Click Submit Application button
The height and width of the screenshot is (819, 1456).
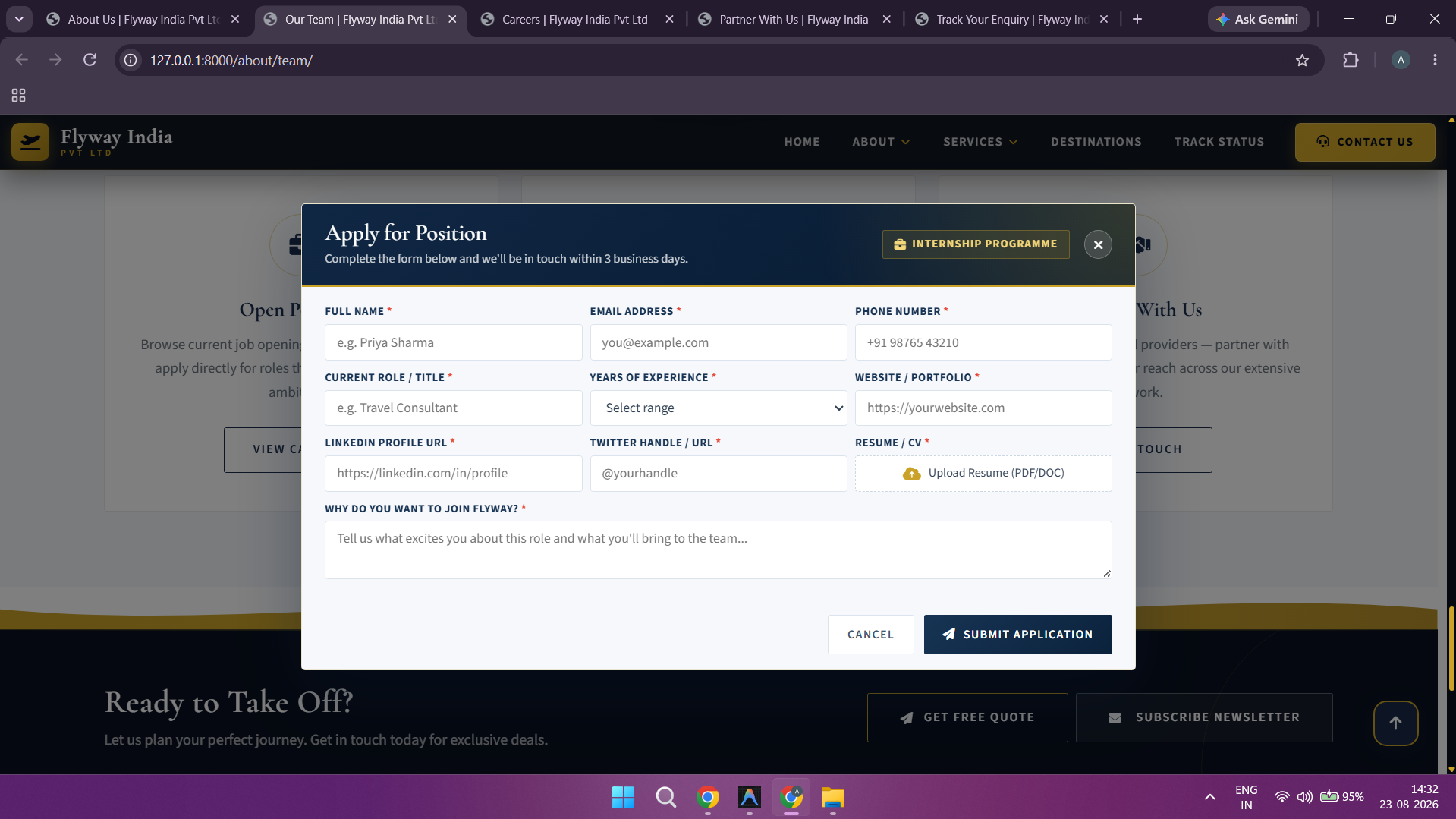(1017, 635)
